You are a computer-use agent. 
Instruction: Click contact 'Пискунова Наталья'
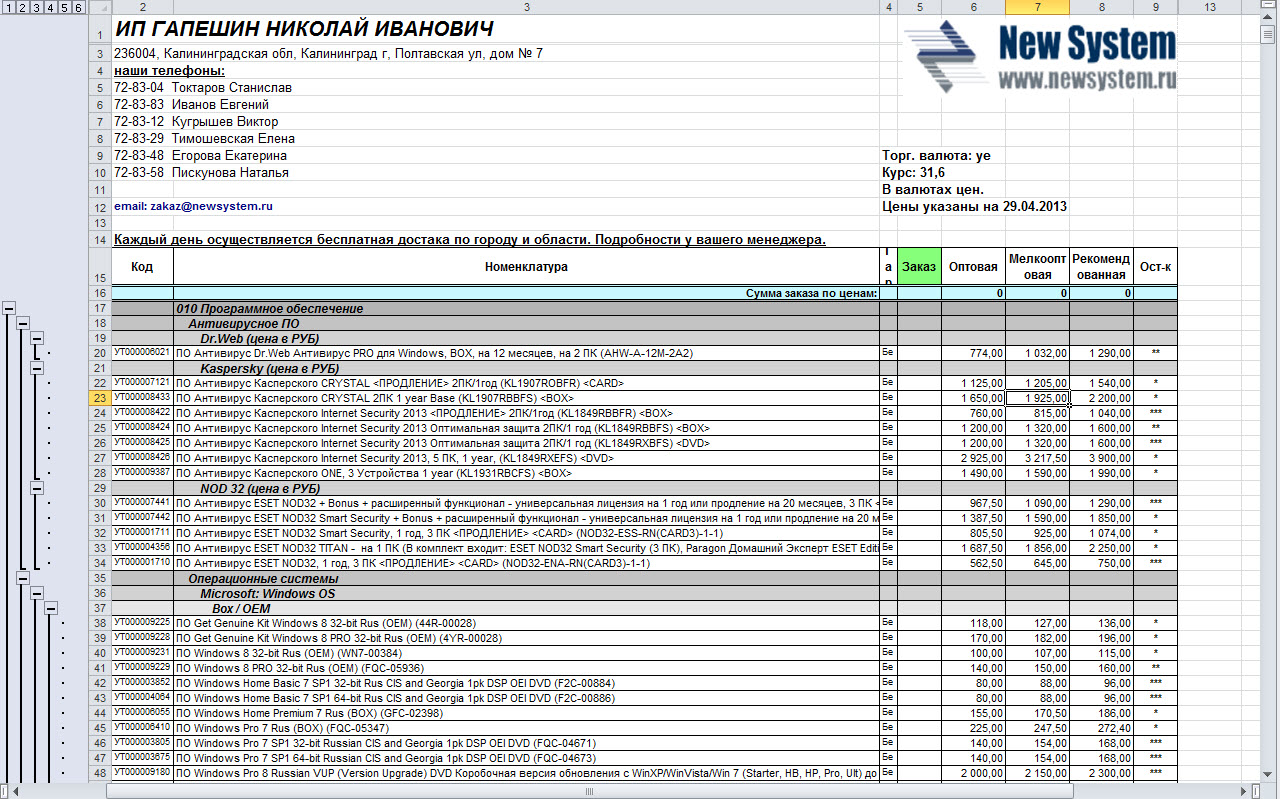tap(230, 173)
